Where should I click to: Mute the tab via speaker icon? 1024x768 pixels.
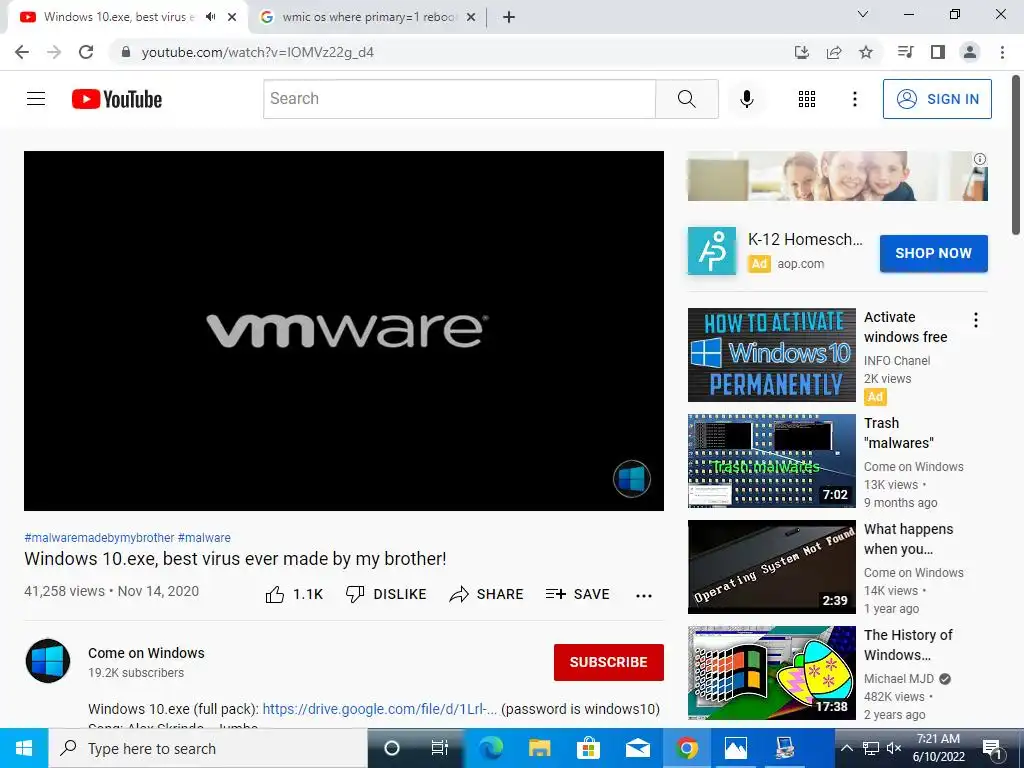point(210,17)
